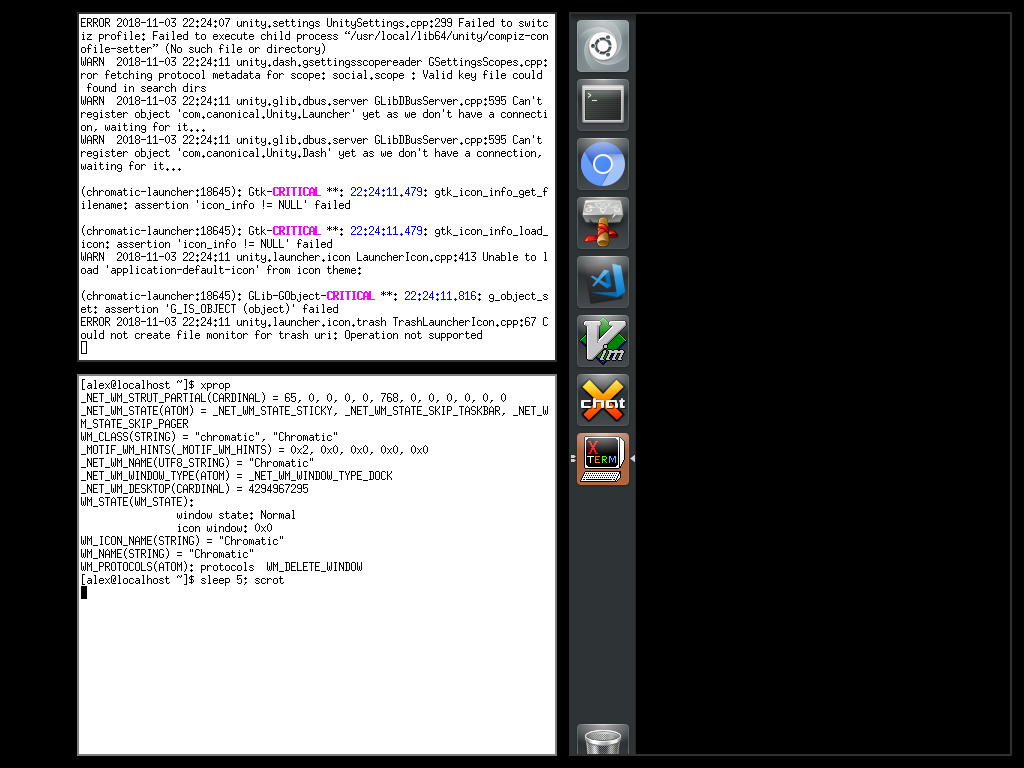The width and height of the screenshot is (1024, 768).
Task: Open the scroll-and-seal licenses app icon
Action: pyautogui.click(x=602, y=222)
